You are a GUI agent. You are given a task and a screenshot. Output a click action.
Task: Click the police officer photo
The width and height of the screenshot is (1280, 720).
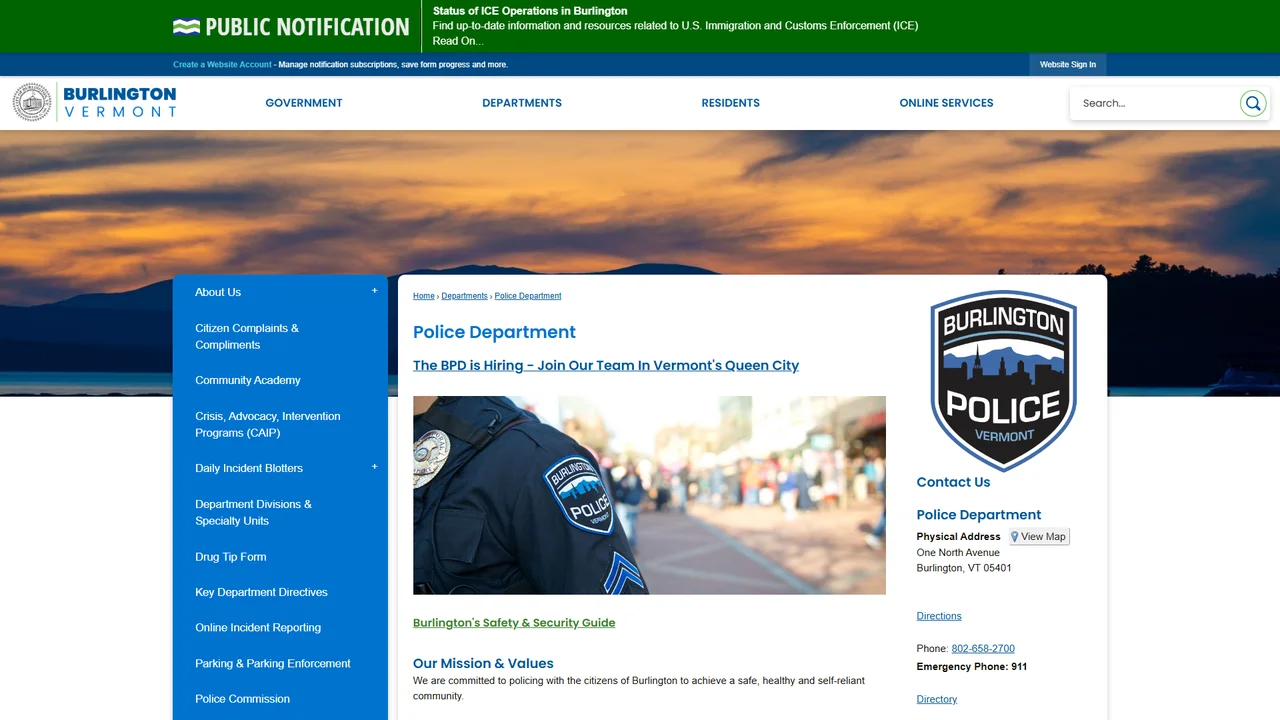click(649, 495)
